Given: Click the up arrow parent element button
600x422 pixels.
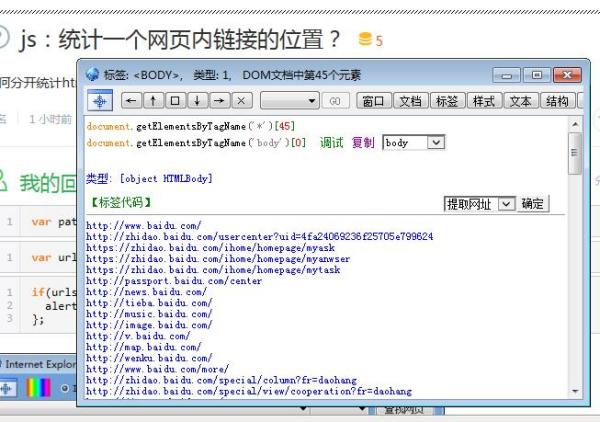Looking at the screenshot, I should [x=153, y=101].
